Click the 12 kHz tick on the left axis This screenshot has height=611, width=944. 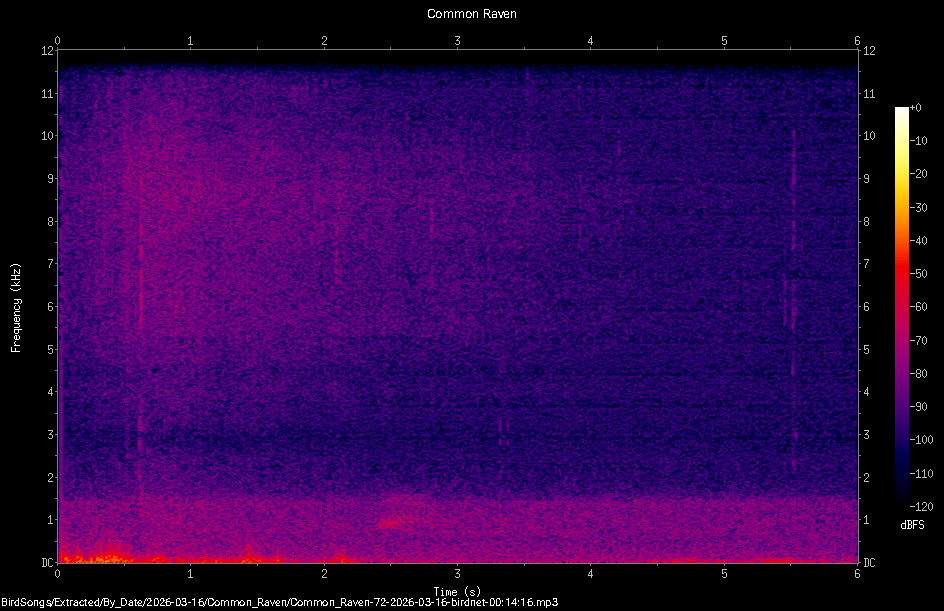pos(48,51)
